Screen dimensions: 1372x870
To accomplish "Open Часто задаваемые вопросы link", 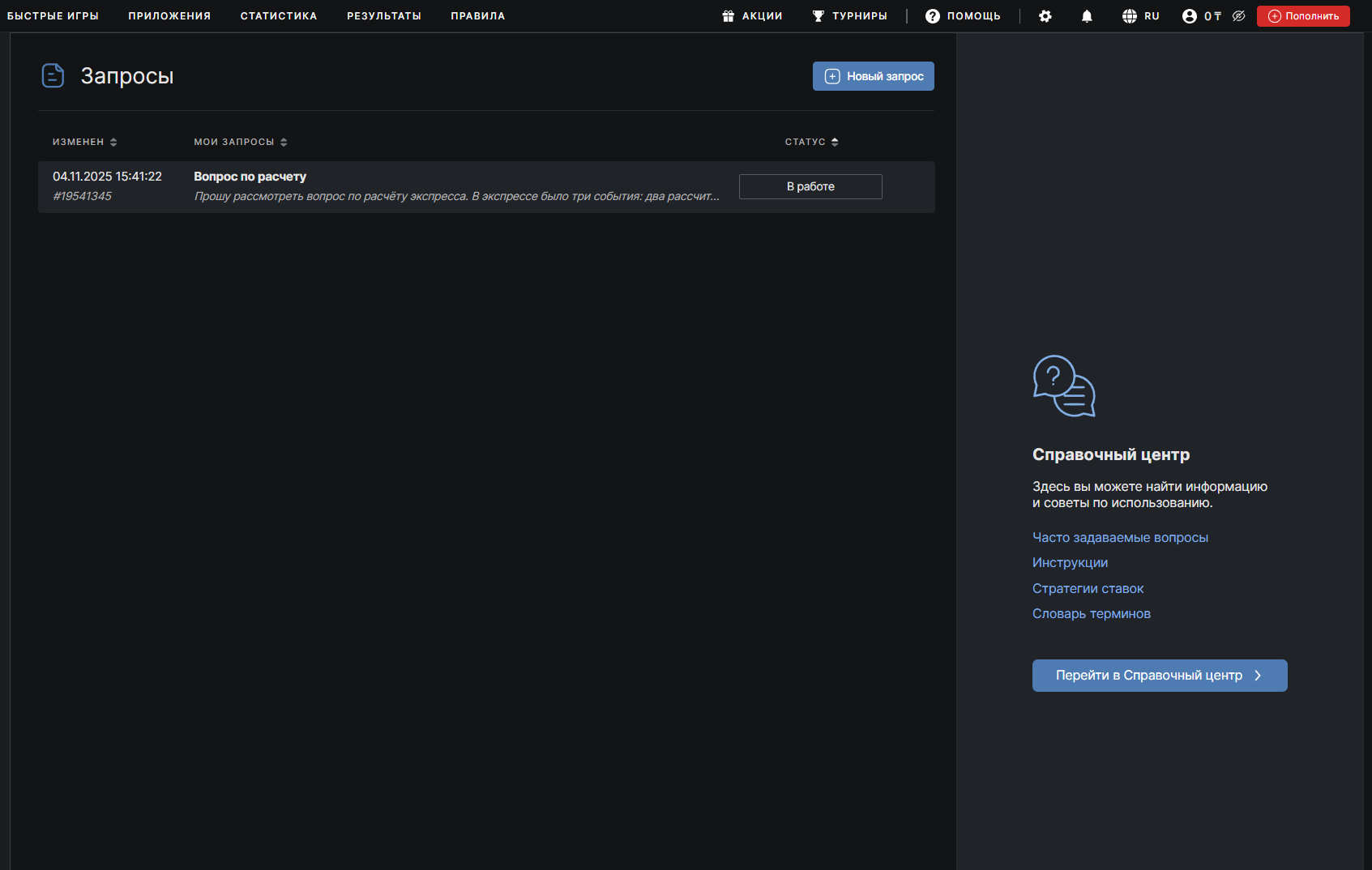I will [x=1119, y=537].
